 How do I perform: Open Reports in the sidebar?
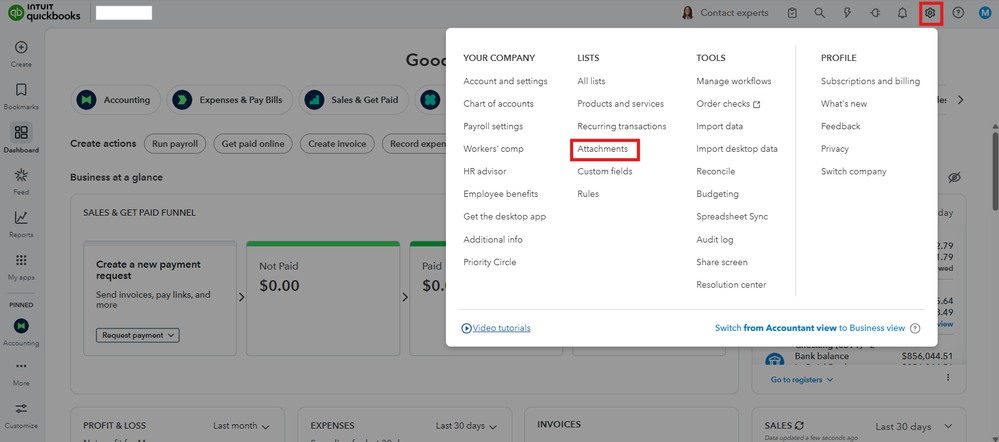tap(21, 224)
